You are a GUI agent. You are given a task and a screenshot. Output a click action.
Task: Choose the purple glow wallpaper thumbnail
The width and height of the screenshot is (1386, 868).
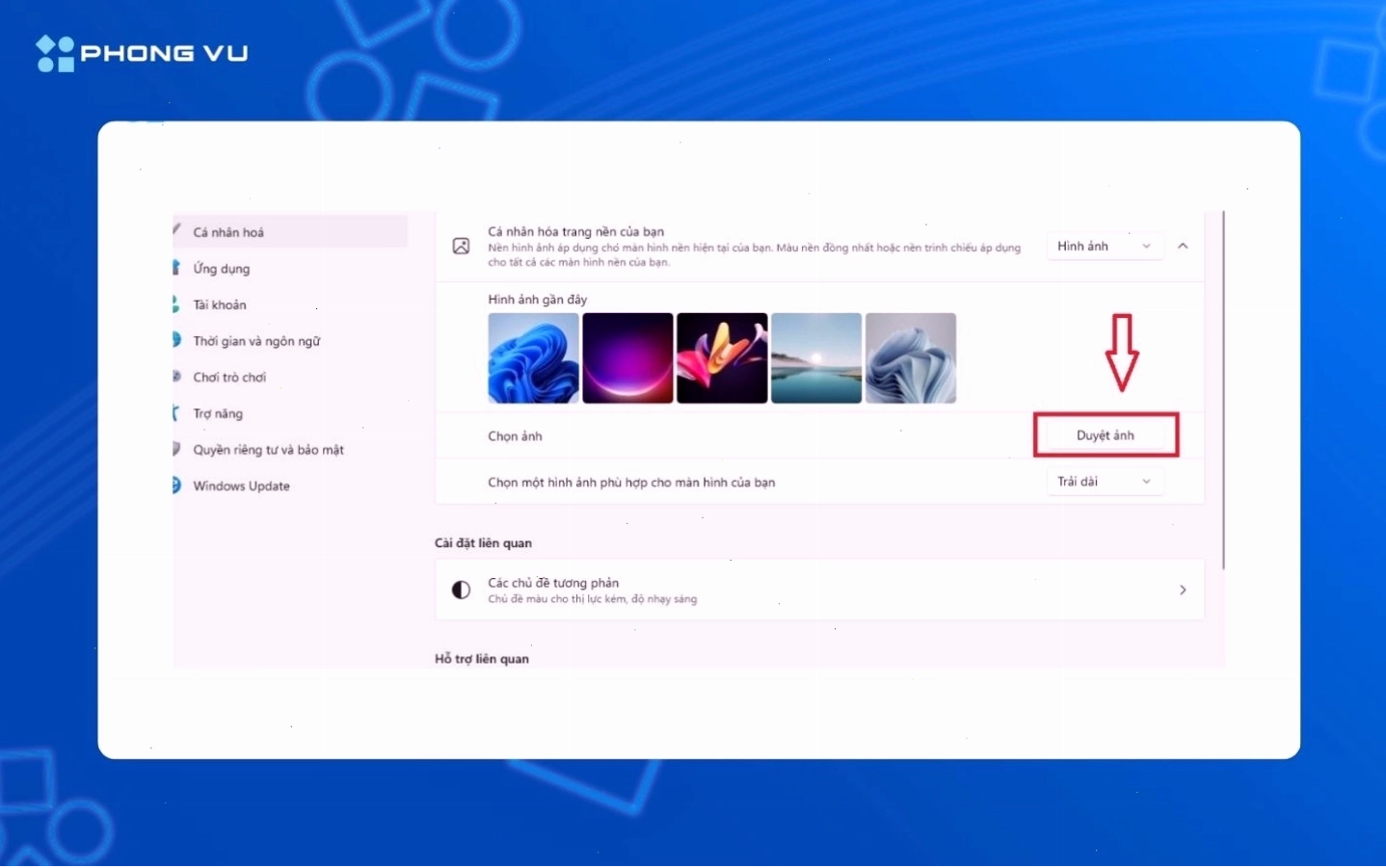[x=627, y=358]
